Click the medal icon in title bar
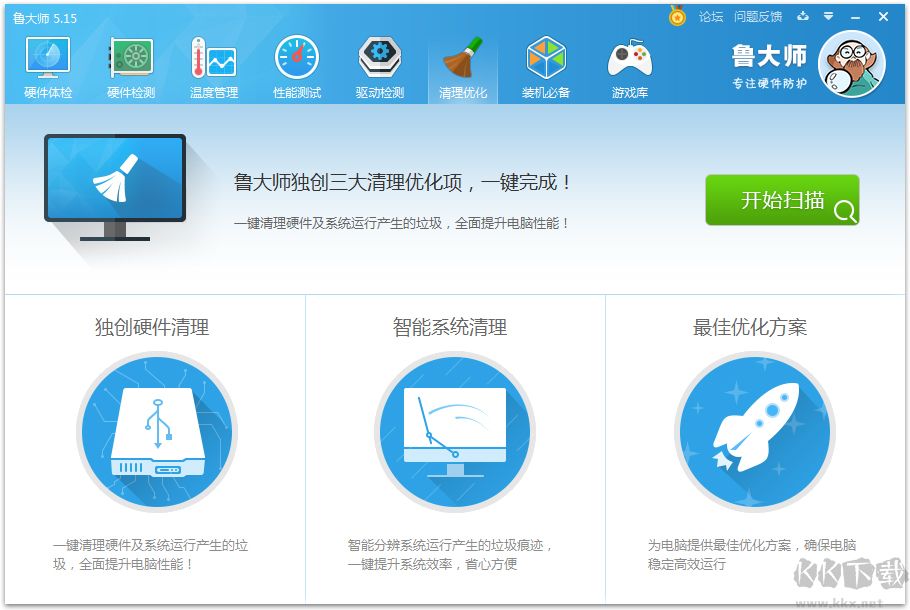The height and width of the screenshot is (610, 910). point(677,16)
